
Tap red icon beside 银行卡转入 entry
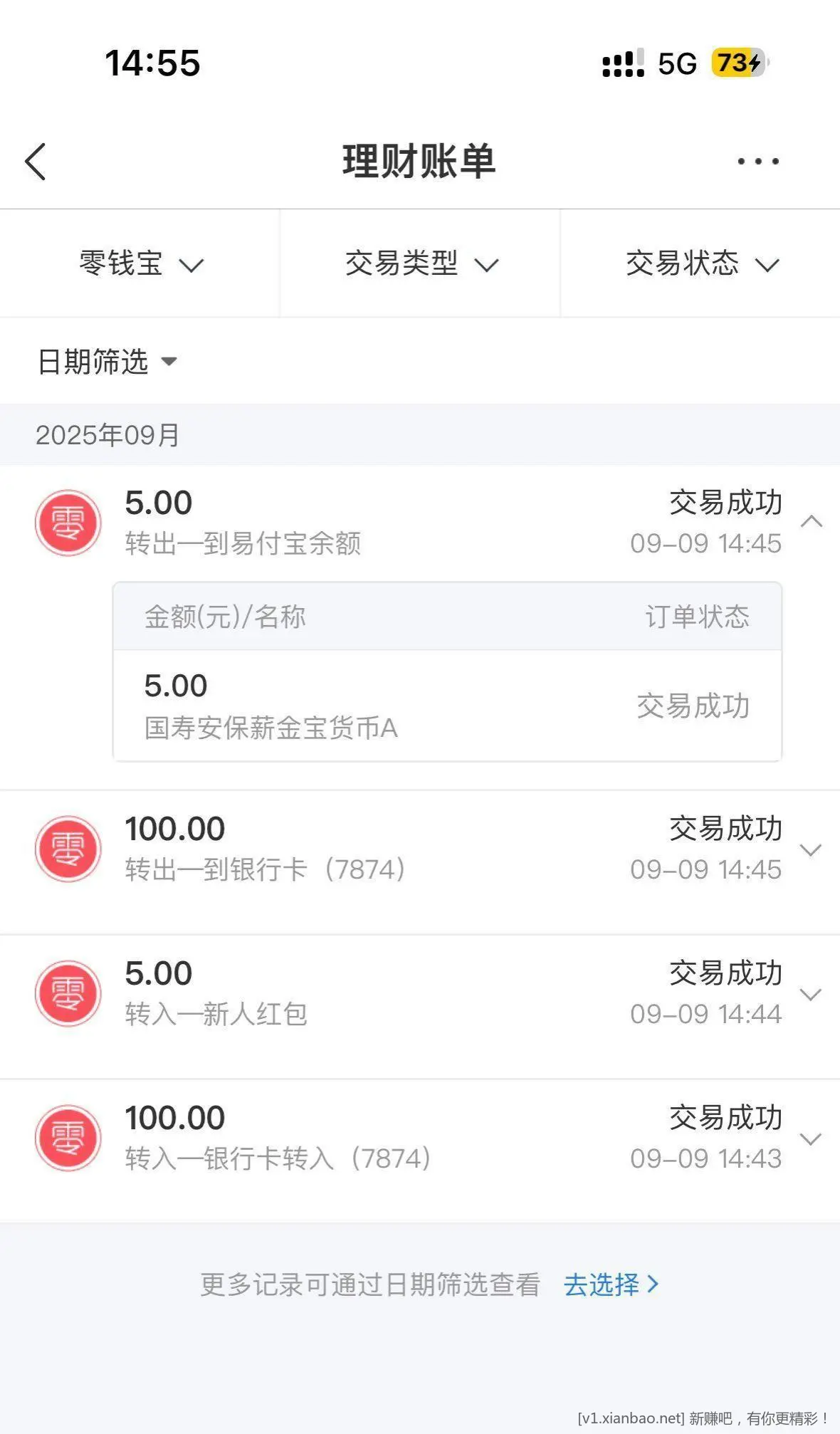tap(68, 1138)
